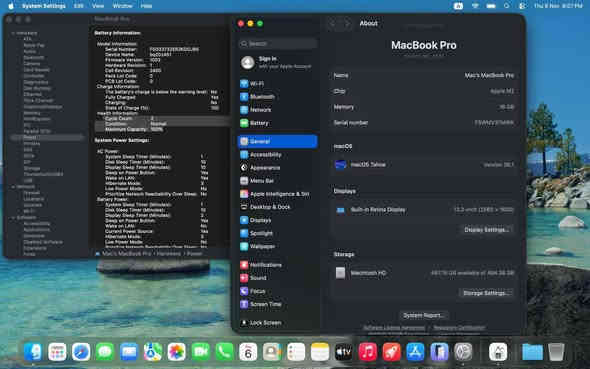Open Battery pane in System Settings sidebar

278,123
